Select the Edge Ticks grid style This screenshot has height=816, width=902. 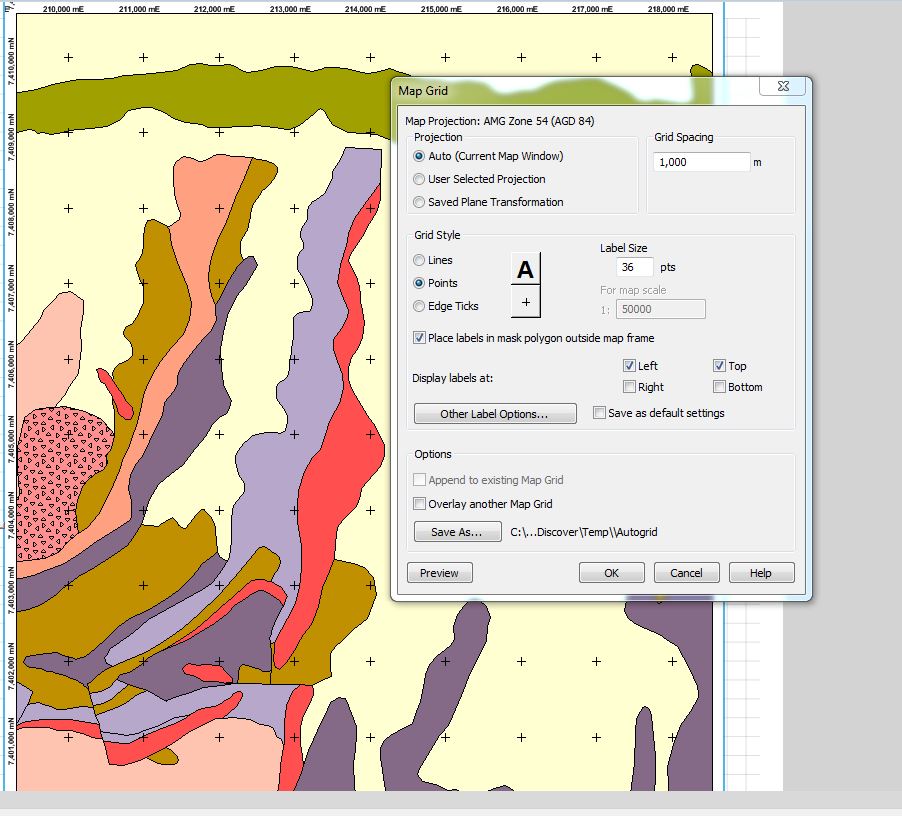(419, 306)
